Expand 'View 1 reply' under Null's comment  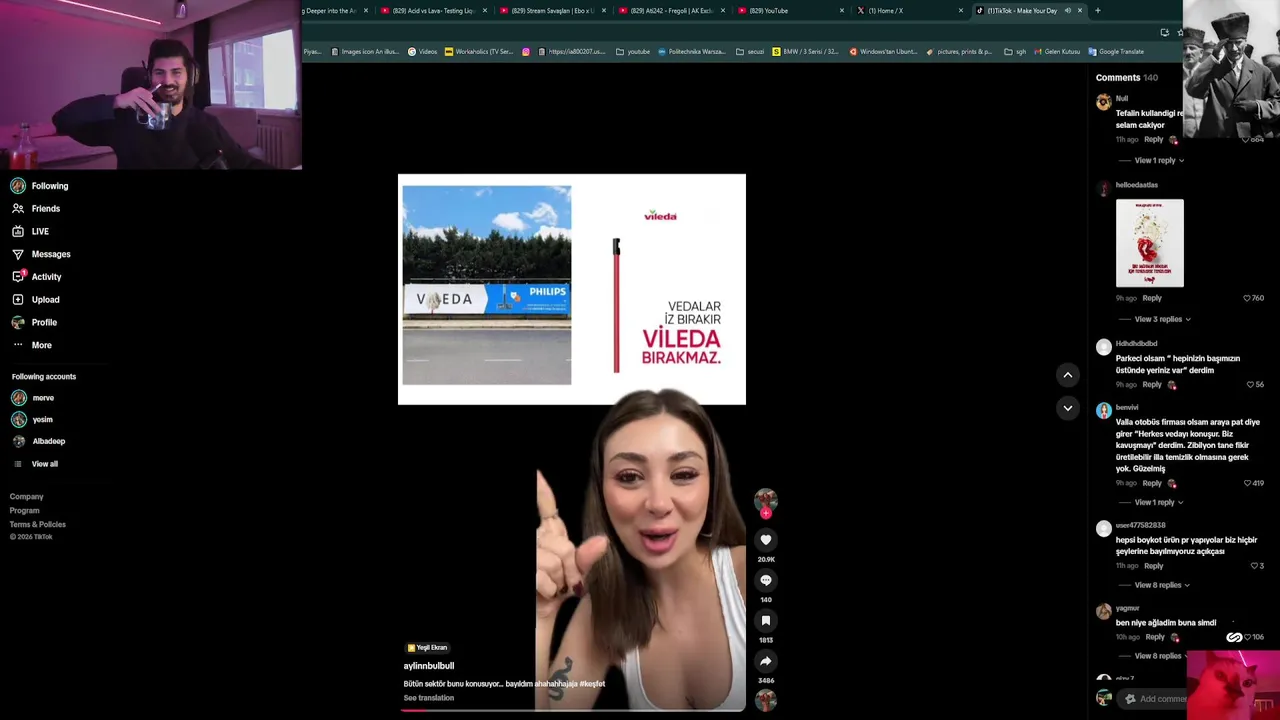pos(1159,161)
